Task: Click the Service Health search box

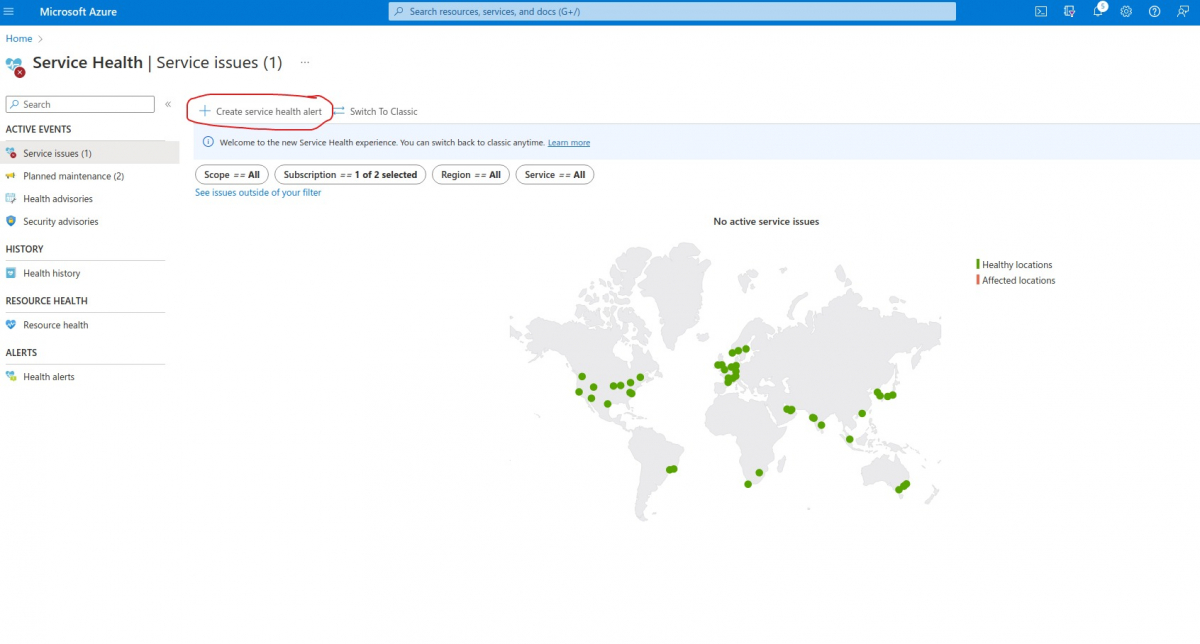Action: coord(80,103)
